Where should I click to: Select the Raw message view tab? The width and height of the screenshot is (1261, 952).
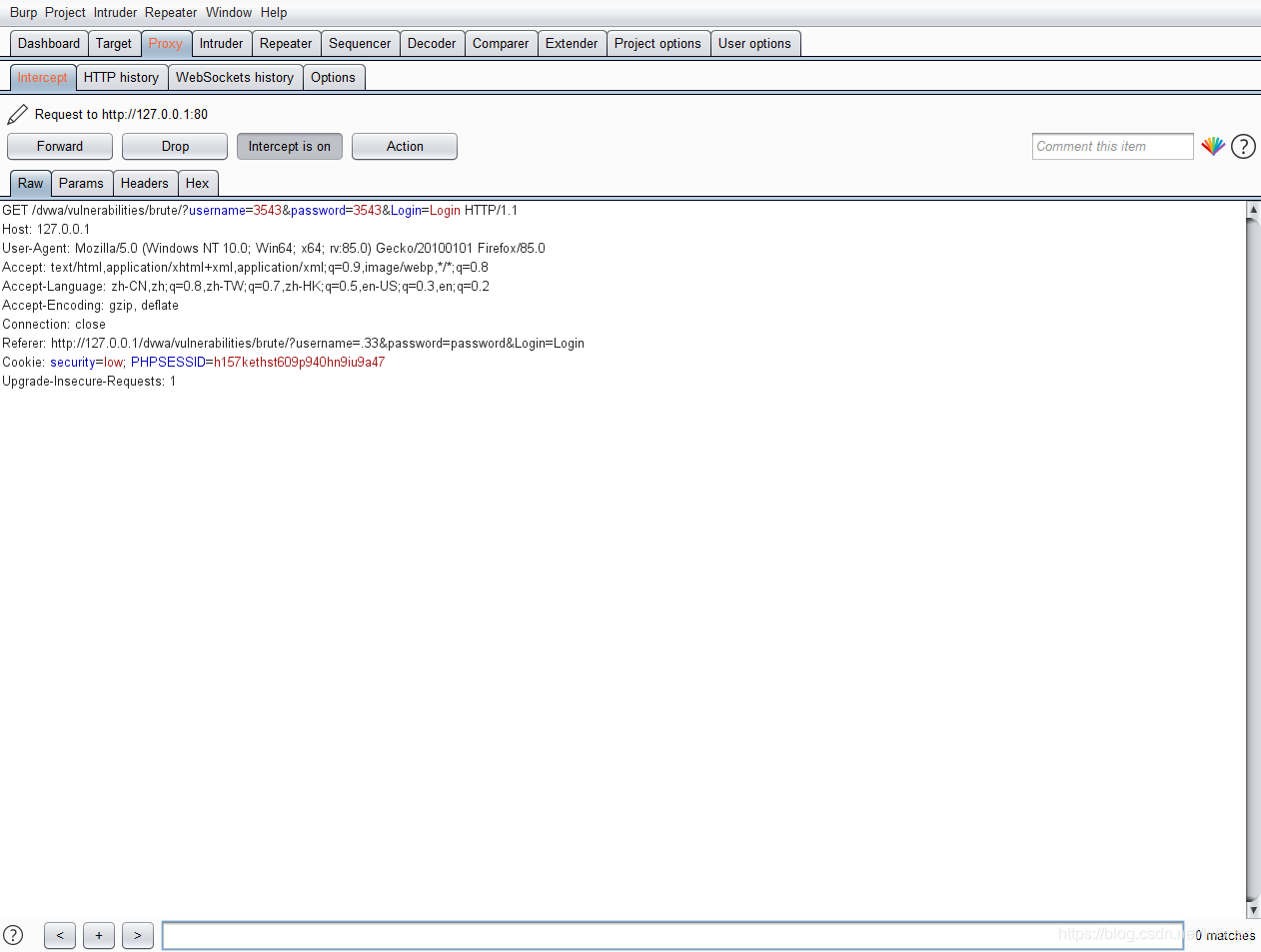(x=30, y=184)
